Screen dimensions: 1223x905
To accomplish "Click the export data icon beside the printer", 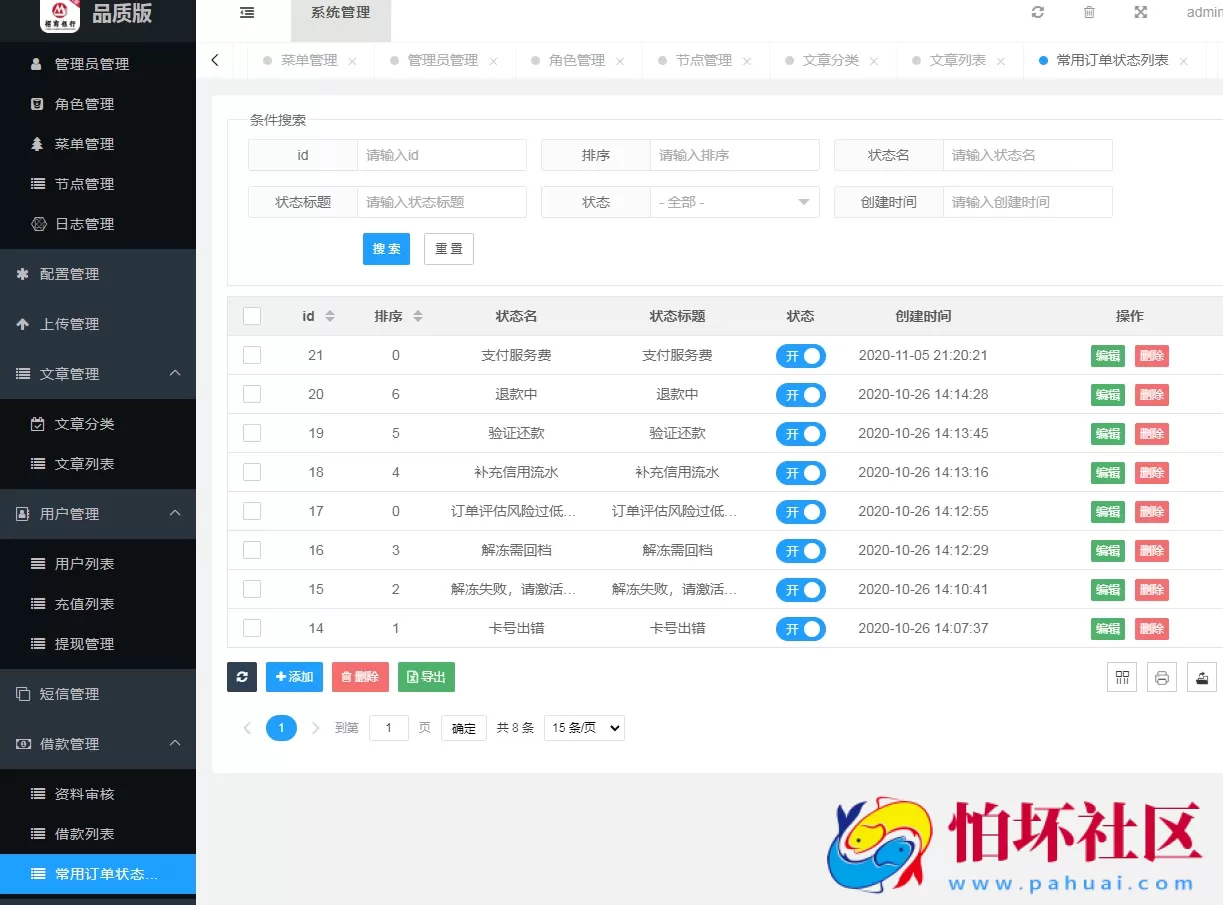I will 1201,677.
